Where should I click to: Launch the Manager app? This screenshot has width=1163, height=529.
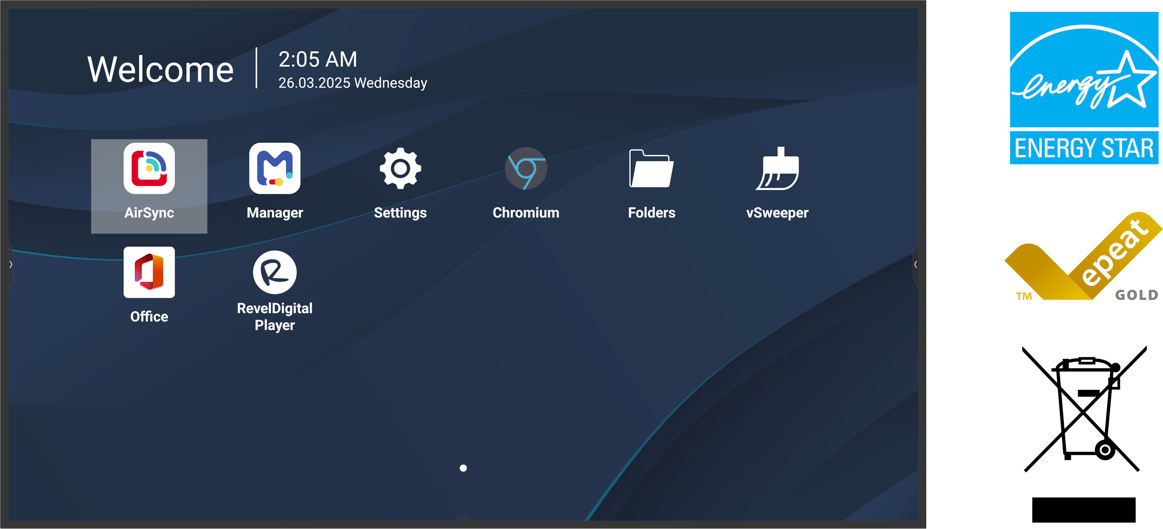coord(274,170)
